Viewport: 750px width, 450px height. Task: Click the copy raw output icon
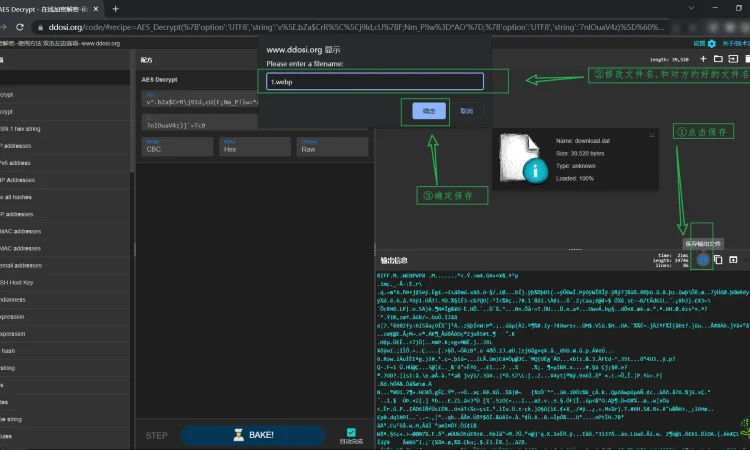pos(718,260)
